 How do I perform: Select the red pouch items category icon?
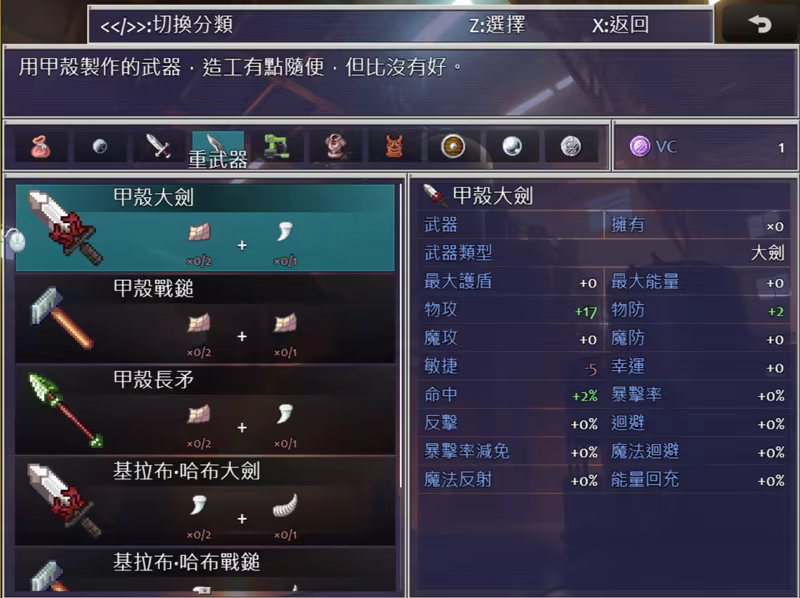(40, 147)
